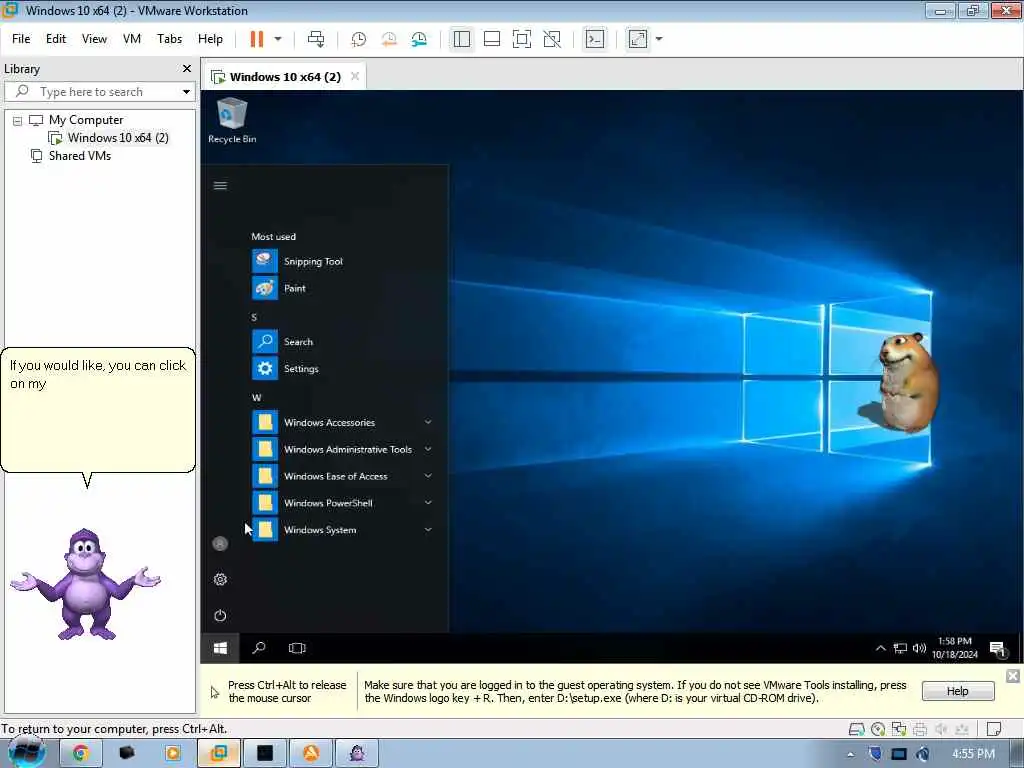Open the power options dropdown next to Pause
The height and width of the screenshot is (768, 1024).
coord(278,39)
